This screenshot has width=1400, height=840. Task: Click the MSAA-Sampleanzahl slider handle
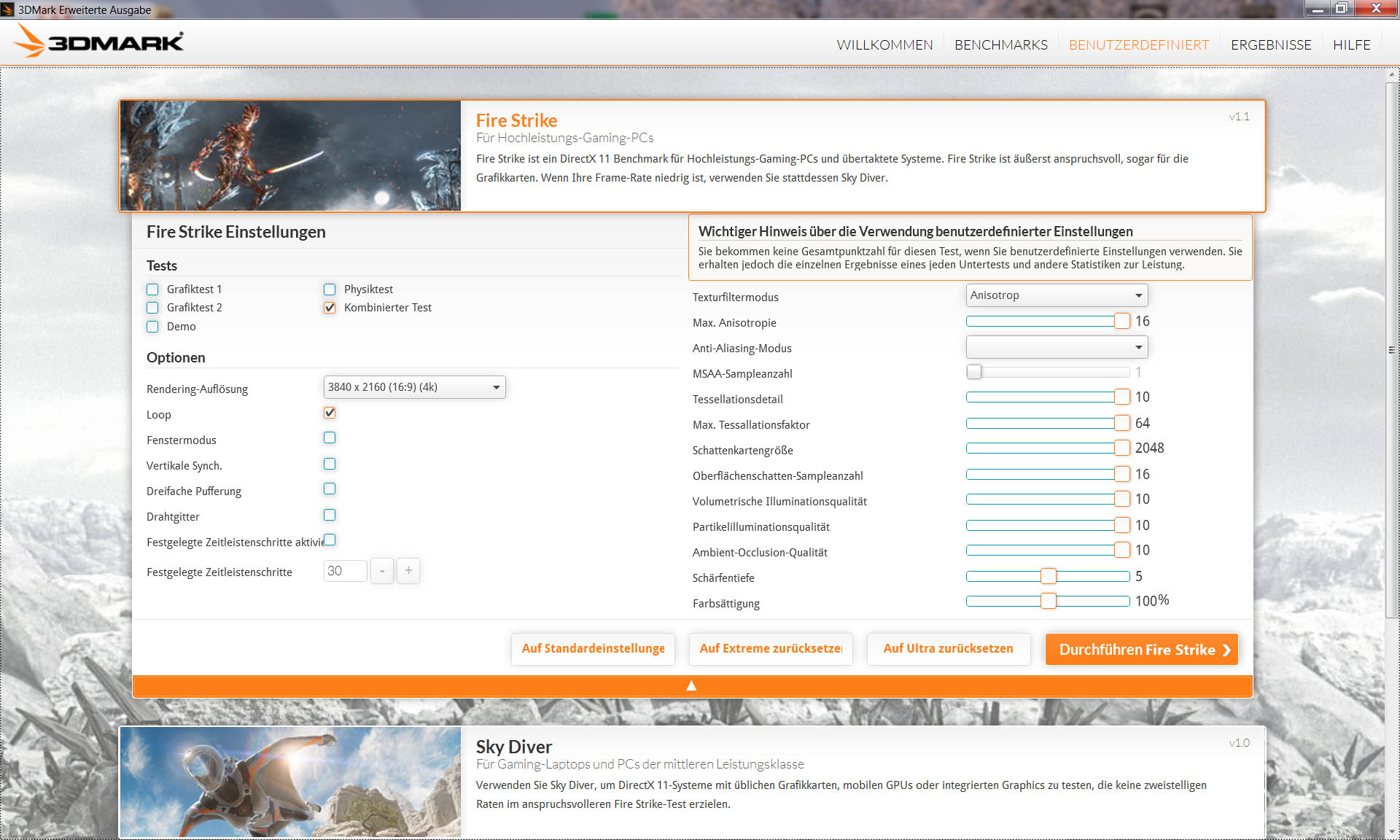[x=974, y=372]
